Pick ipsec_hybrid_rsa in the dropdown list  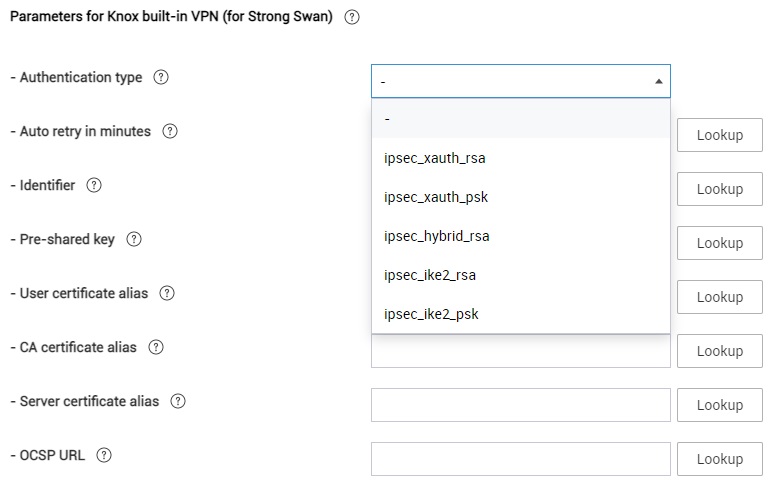point(436,236)
